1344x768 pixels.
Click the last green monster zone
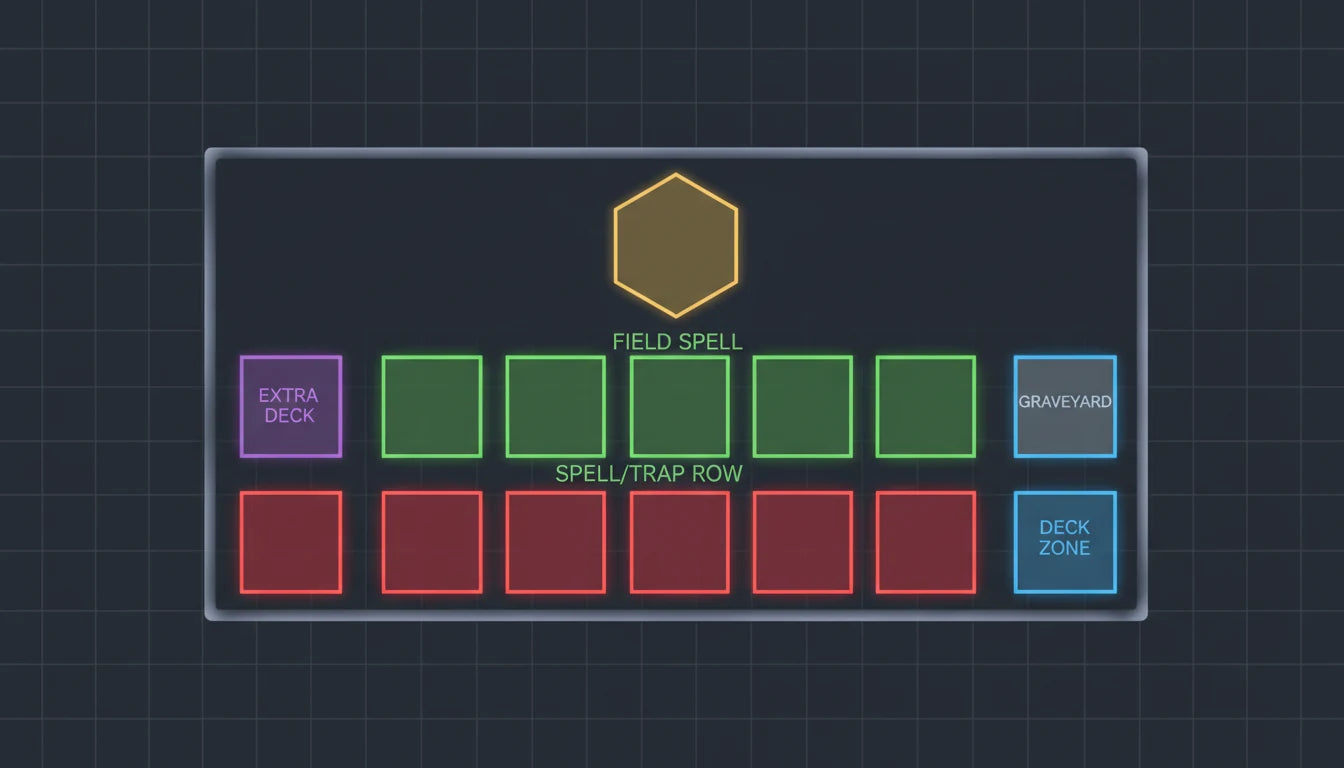[925, 404]
